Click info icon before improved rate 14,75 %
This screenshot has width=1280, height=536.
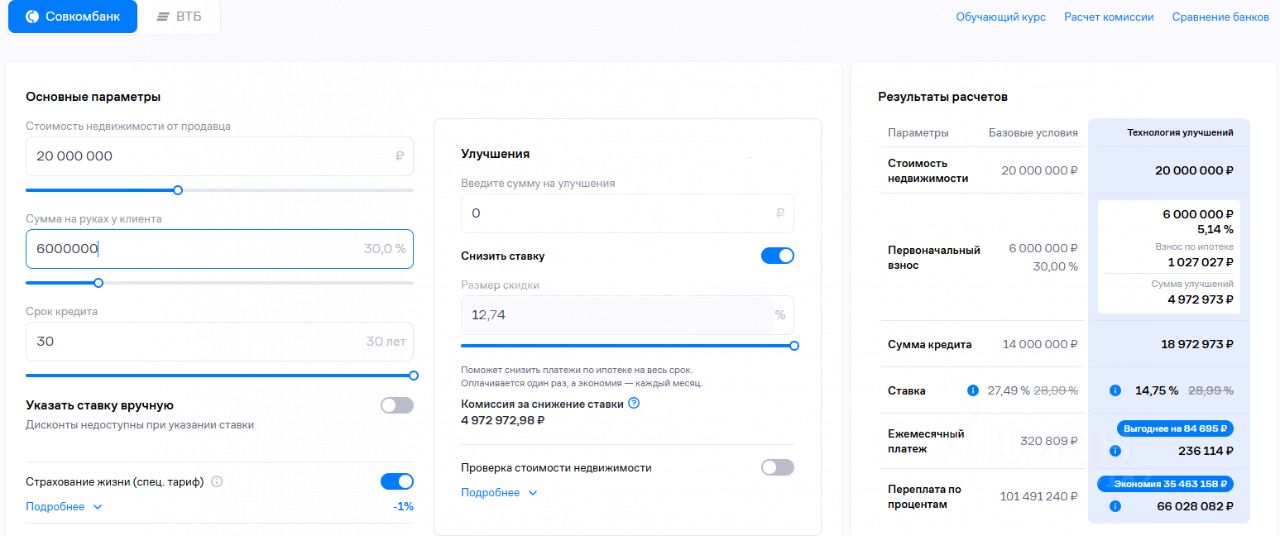click(1115, 391)
